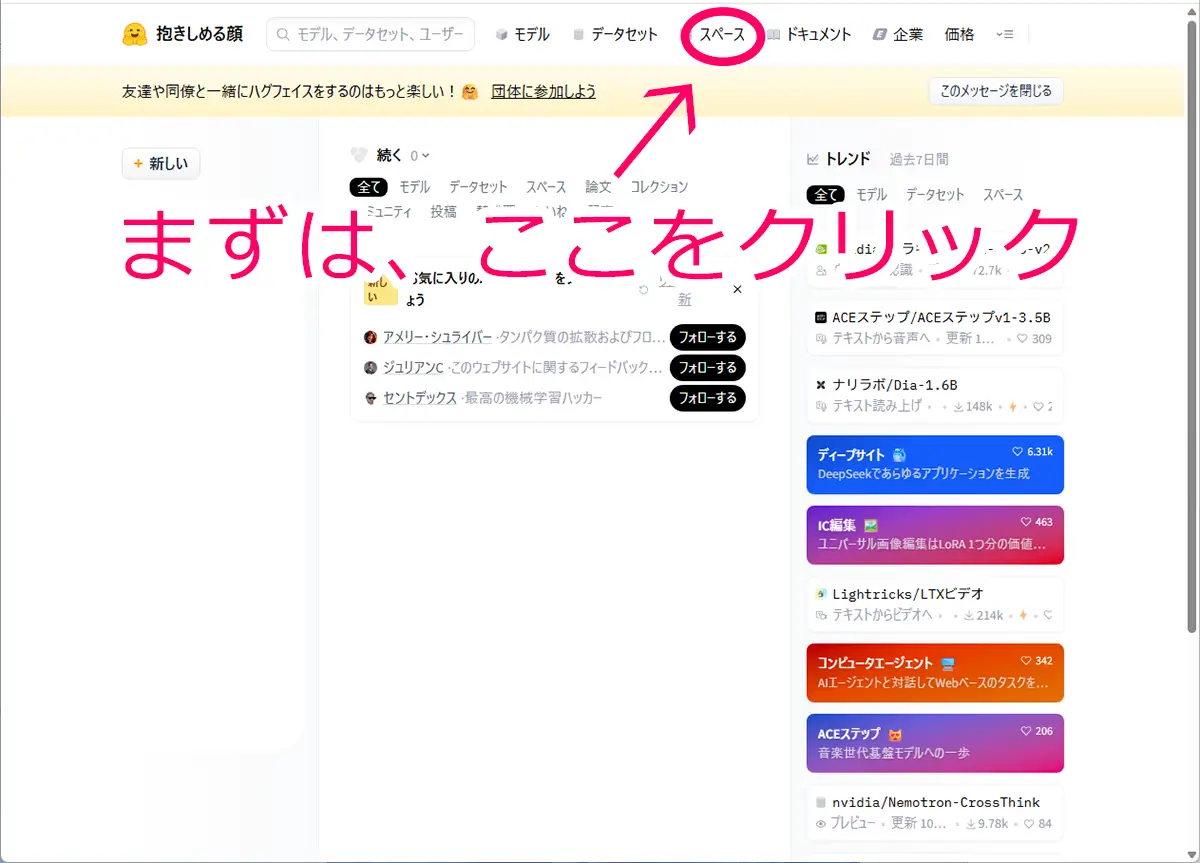The height and width of the screenshot is (863, 1200).
Task: Select the 論文 feed filter tab
Action: point(598,187)
